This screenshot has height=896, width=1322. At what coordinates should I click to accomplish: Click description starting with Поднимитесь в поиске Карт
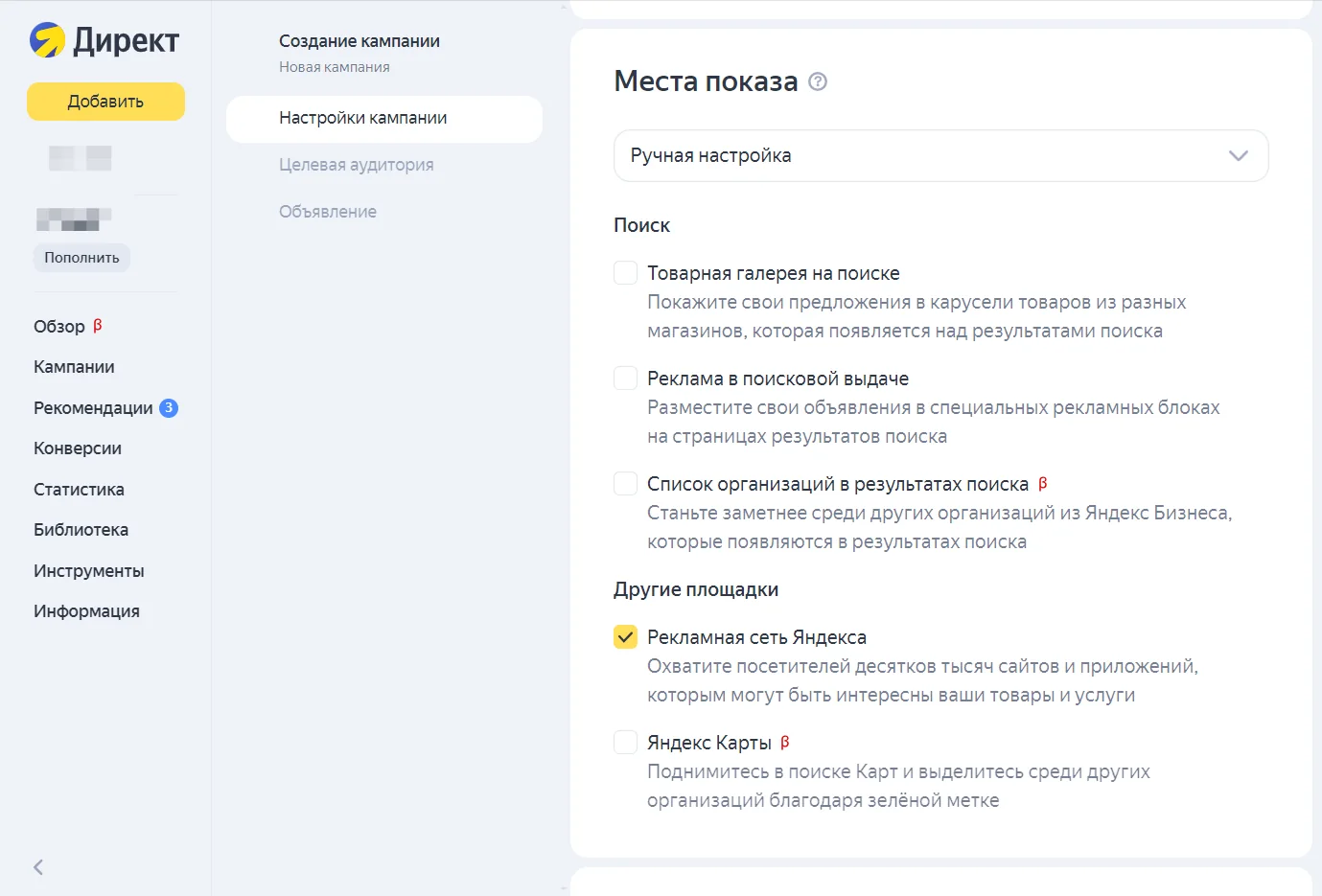click(x=898, y=786)
